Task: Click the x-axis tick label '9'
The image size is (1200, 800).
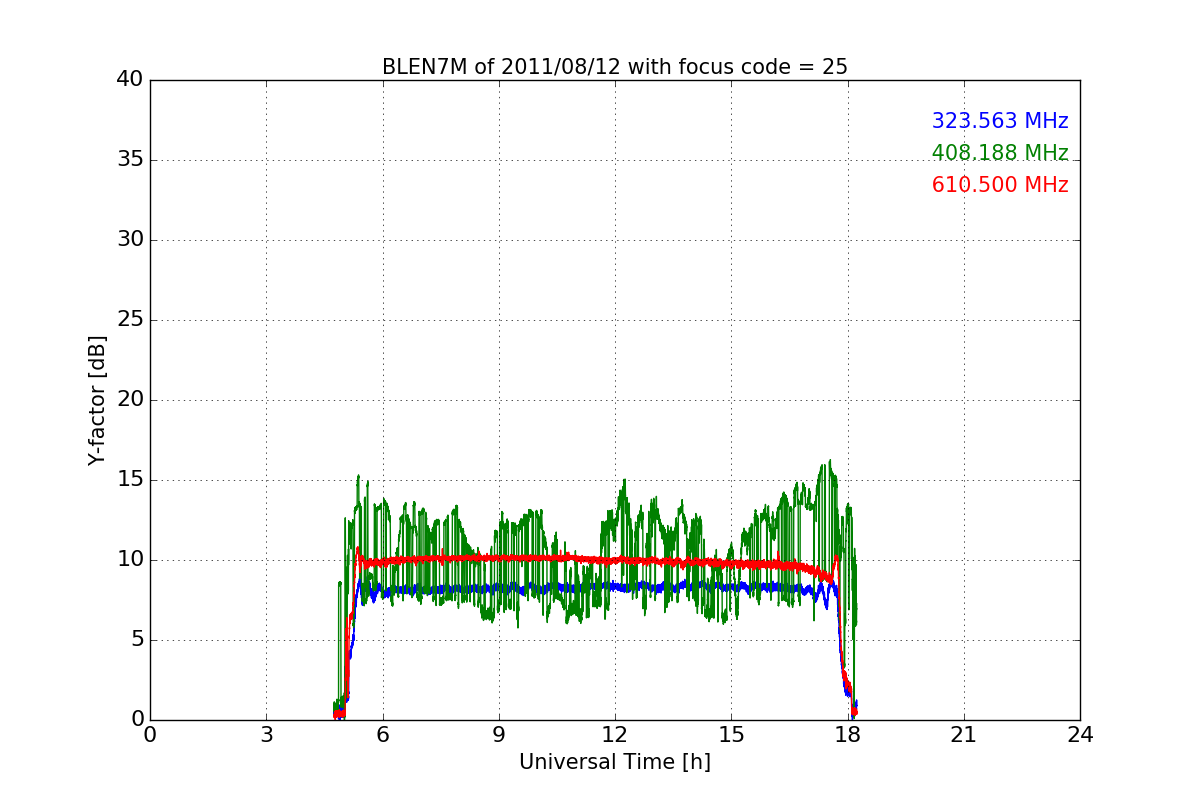Action: pyautogui.click(x=499, y=735)
